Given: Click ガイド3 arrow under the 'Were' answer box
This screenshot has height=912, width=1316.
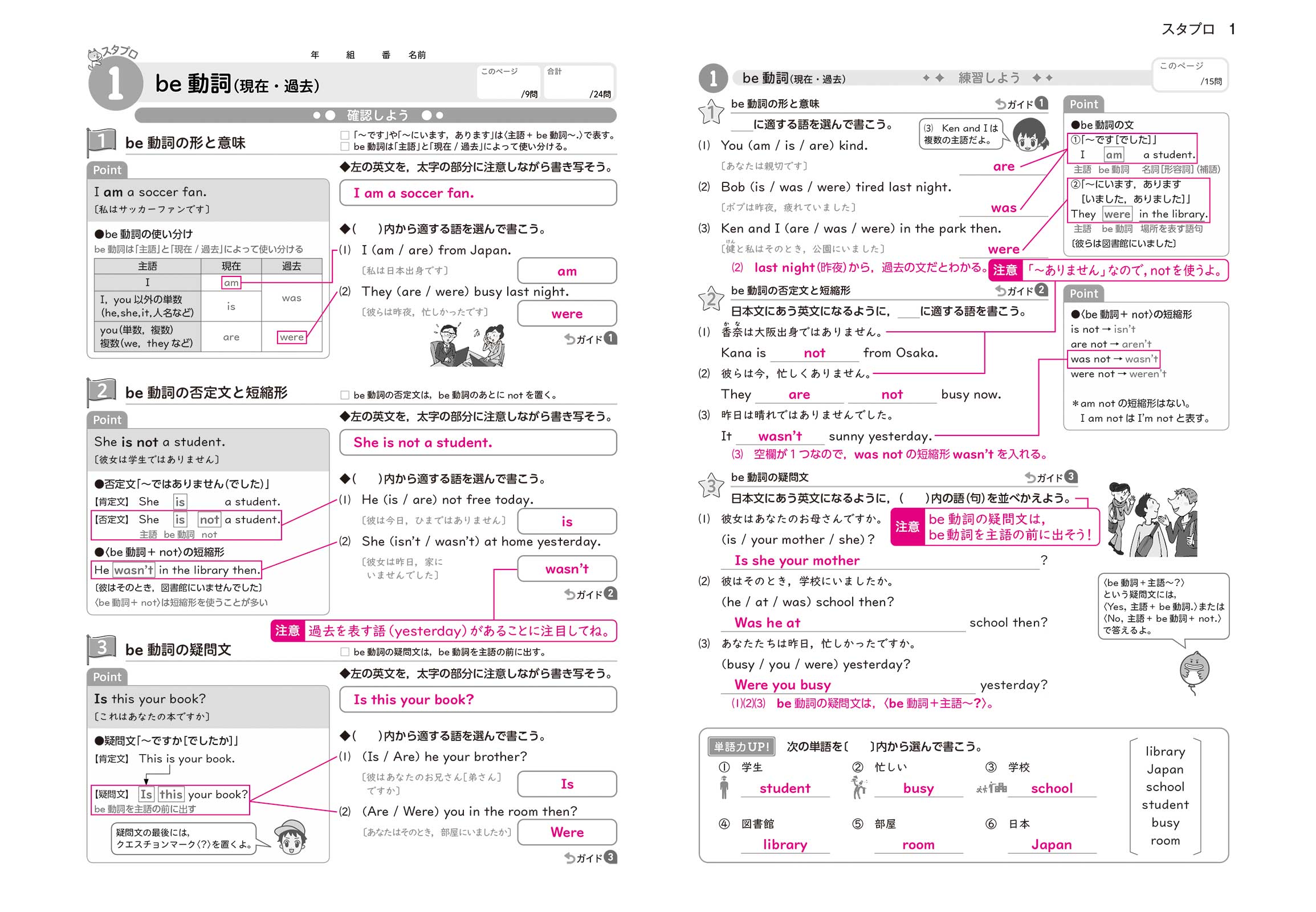Looking at the screenshot, I should click(x=590, y=857).
